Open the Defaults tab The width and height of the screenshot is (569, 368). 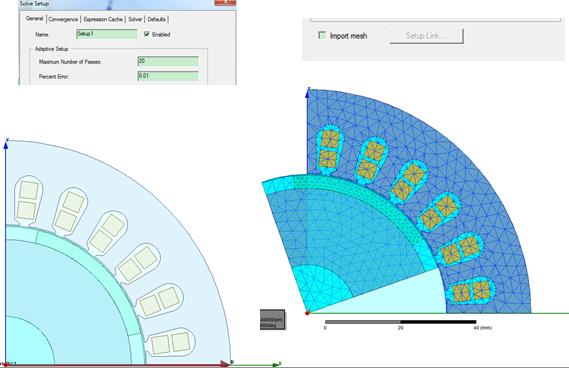point(156,19)
